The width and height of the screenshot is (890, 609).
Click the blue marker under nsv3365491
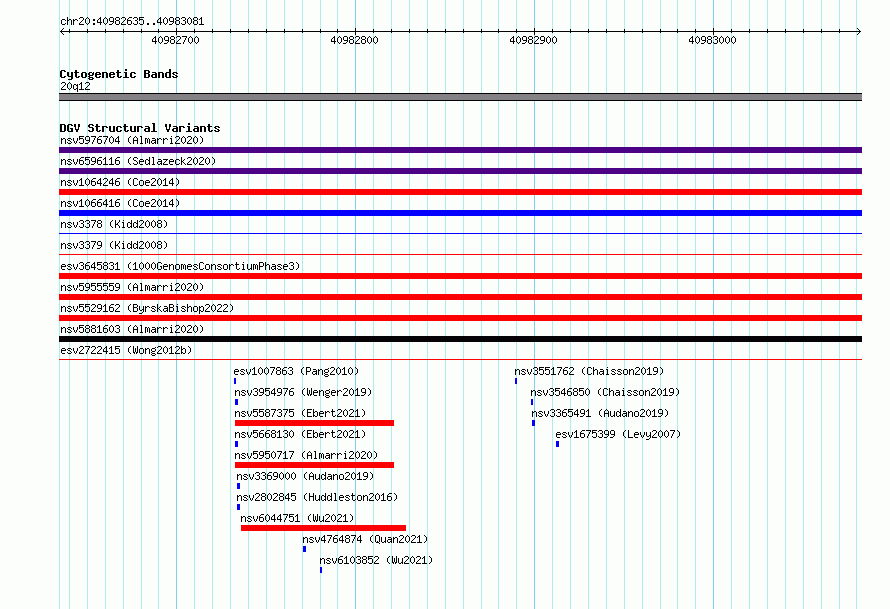[x=534, y=423]
